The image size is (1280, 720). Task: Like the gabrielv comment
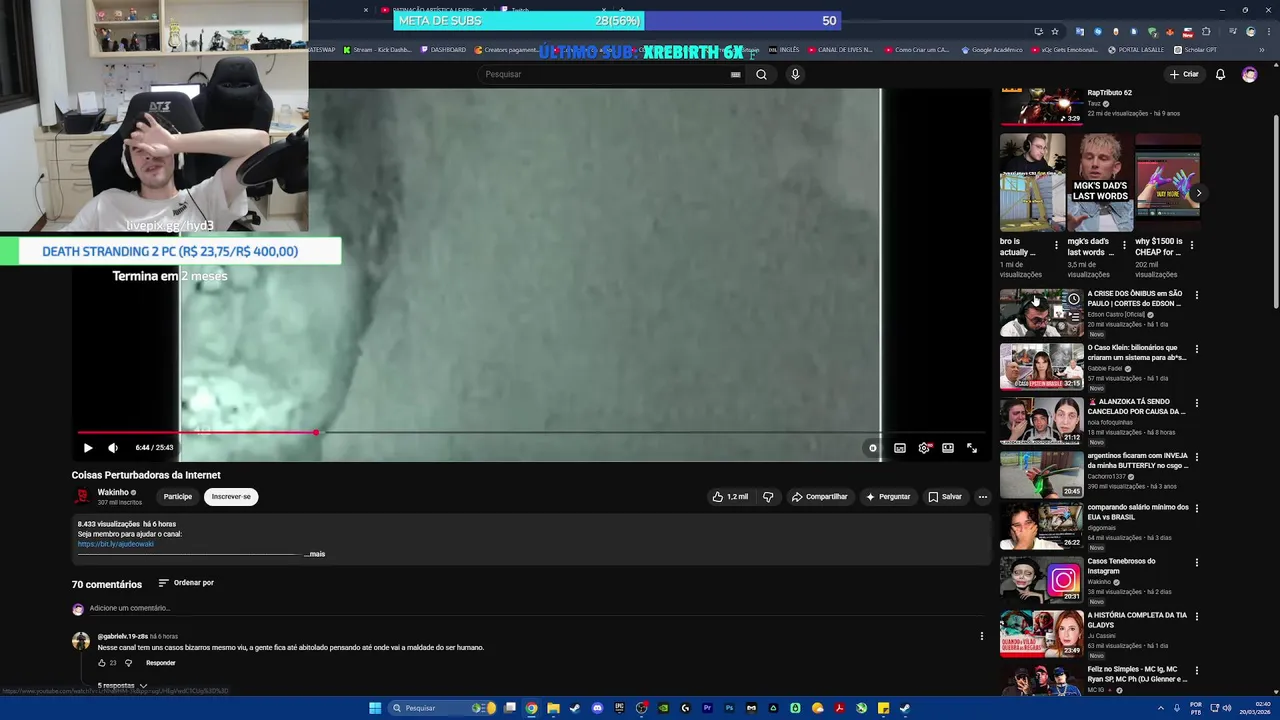101,663
